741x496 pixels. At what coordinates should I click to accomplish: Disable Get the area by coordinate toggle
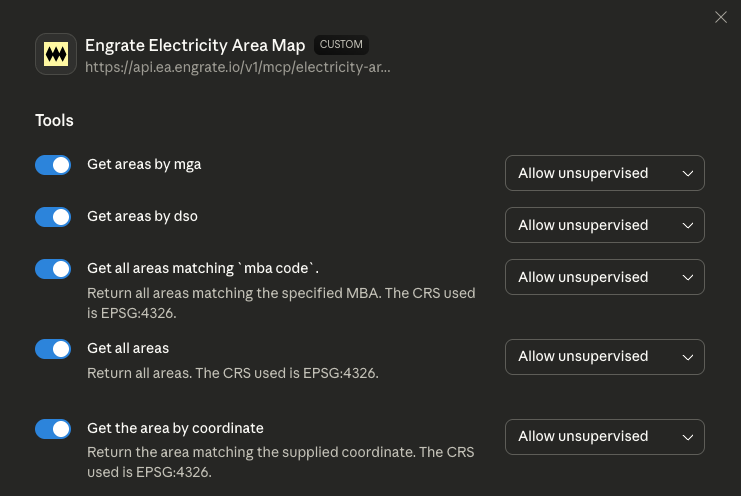53,429
